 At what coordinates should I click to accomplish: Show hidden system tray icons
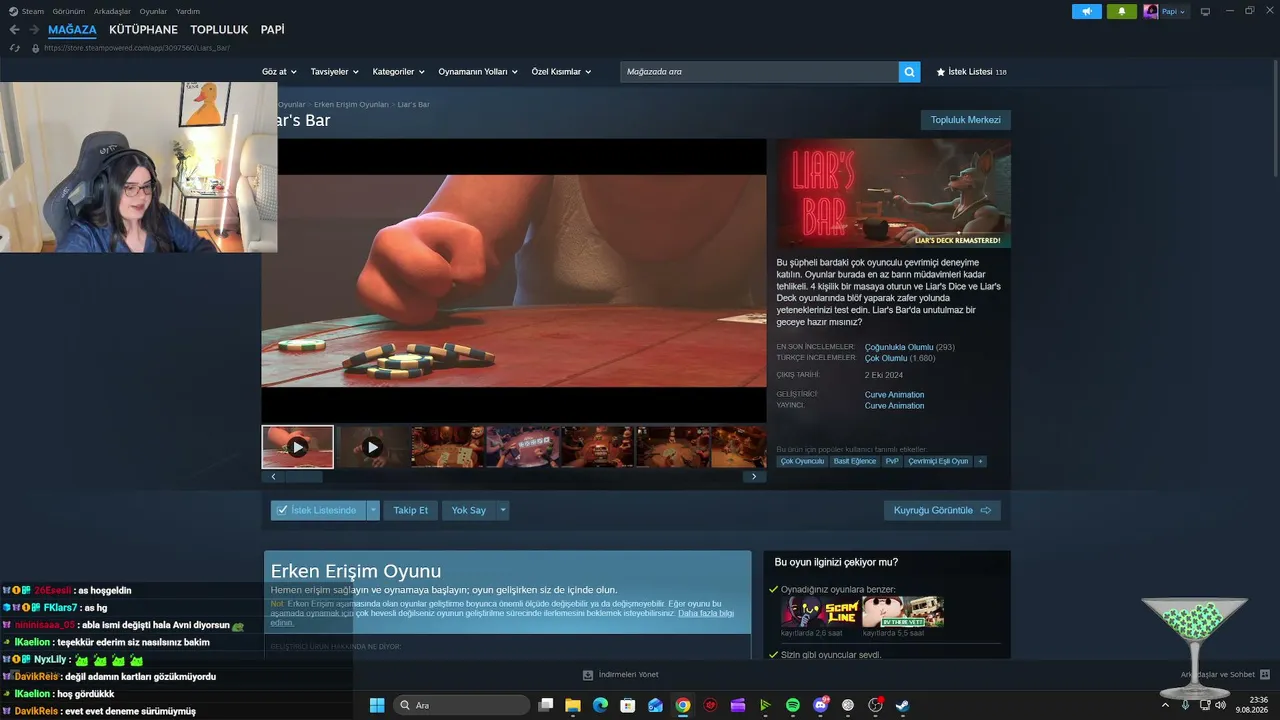click(1165, 705)
